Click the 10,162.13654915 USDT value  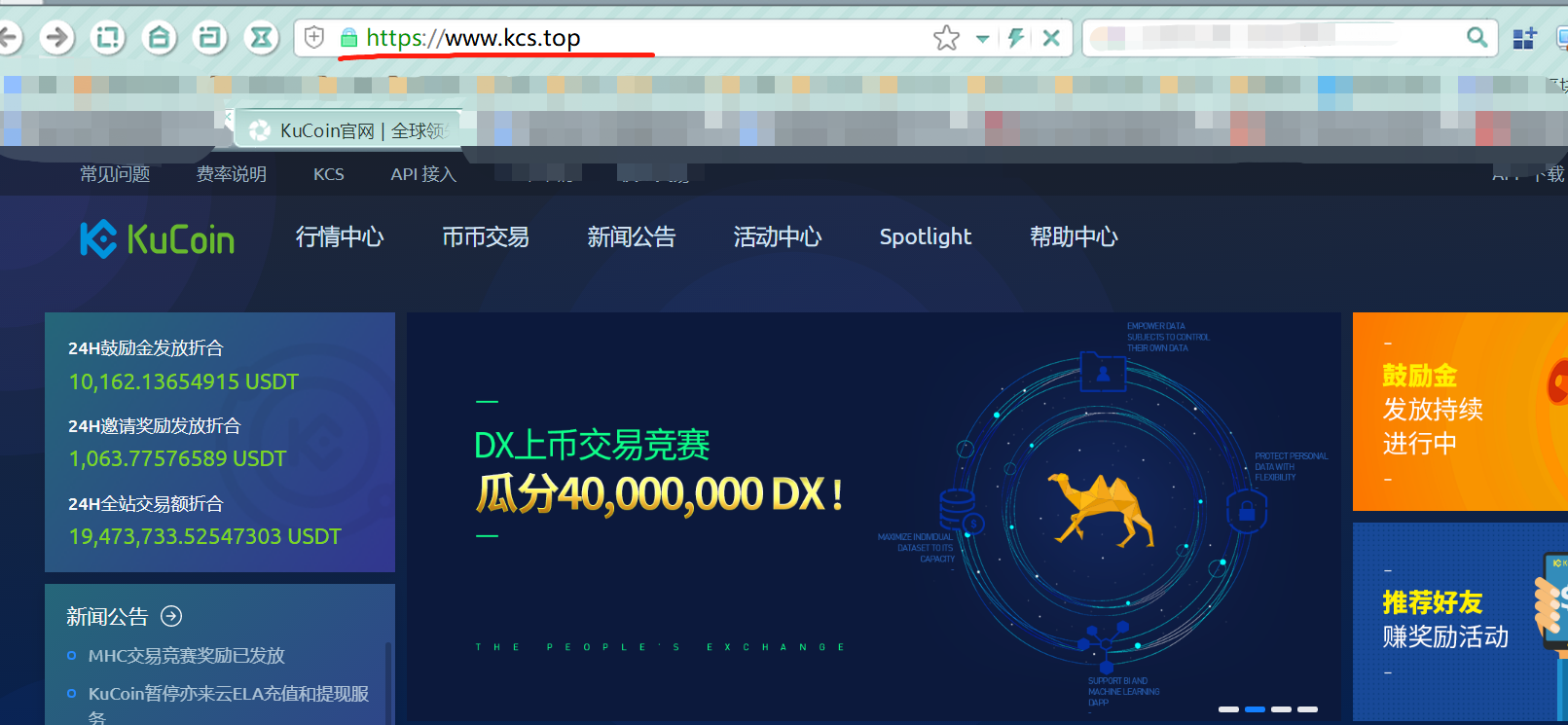[184, 381]
